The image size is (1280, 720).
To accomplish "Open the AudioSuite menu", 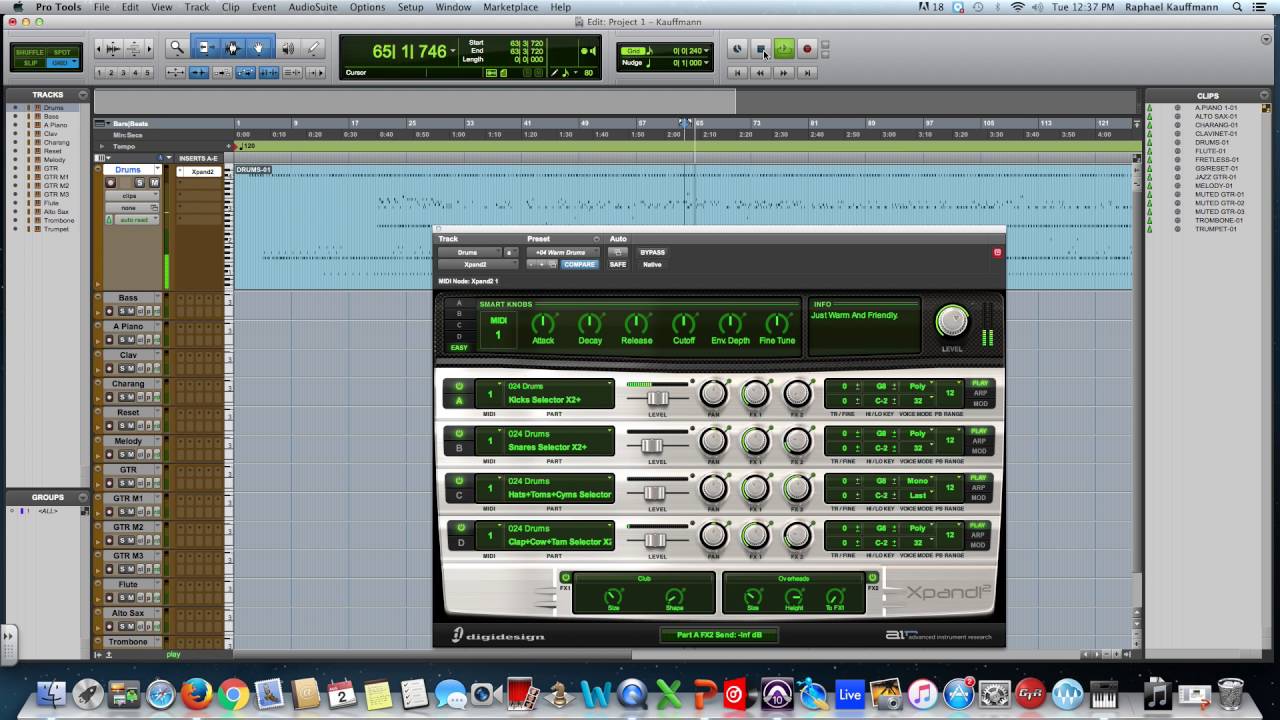I will click(x=313, y=7).
